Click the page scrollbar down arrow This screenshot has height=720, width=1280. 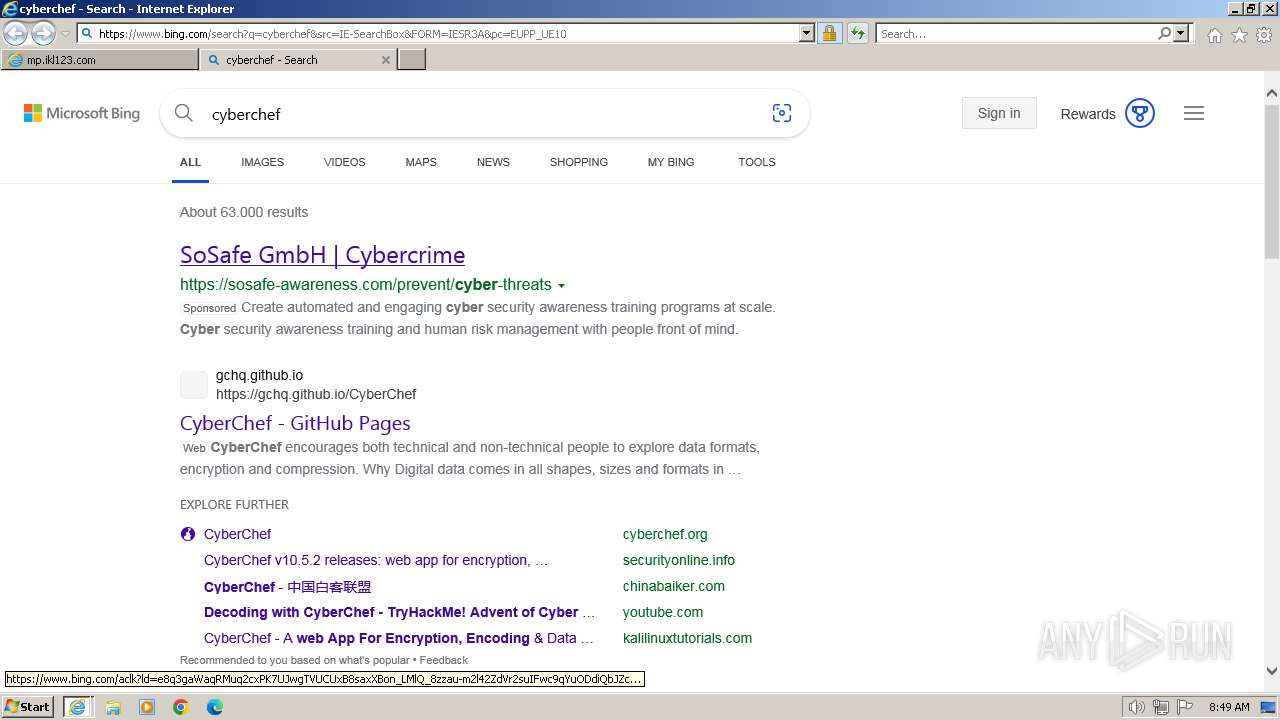point(1272,672)
